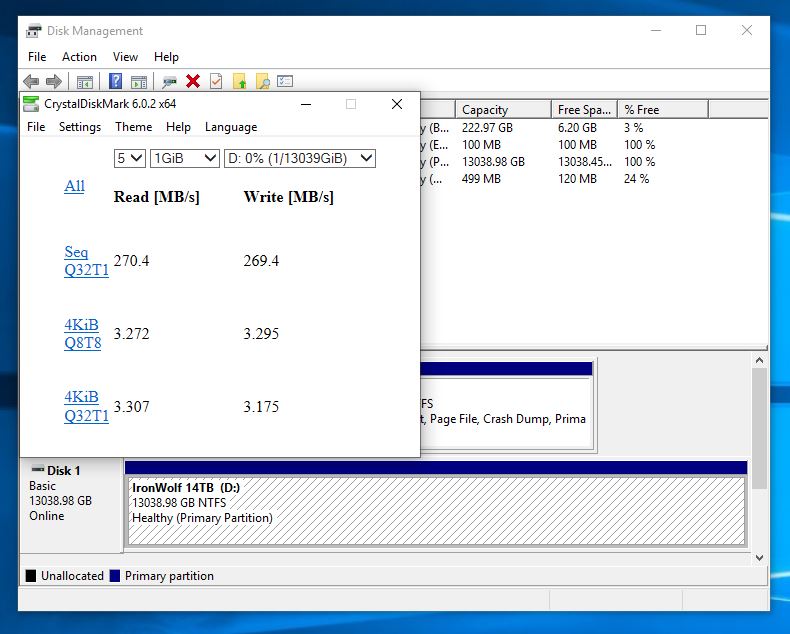790x634 pixels.
Task: Click the blue Primary partition legend swatch
Action: point(115,576)
